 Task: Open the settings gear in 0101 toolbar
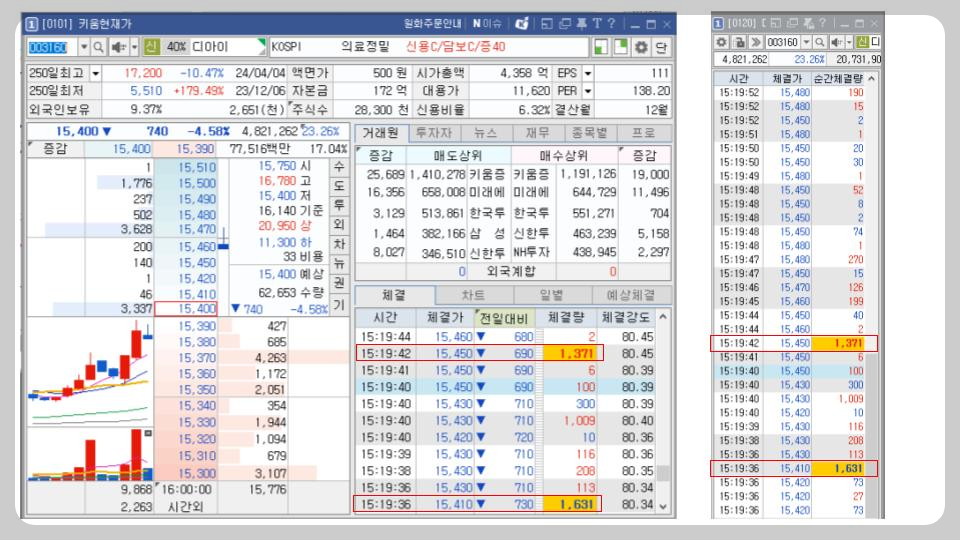(x=641, y=47)
